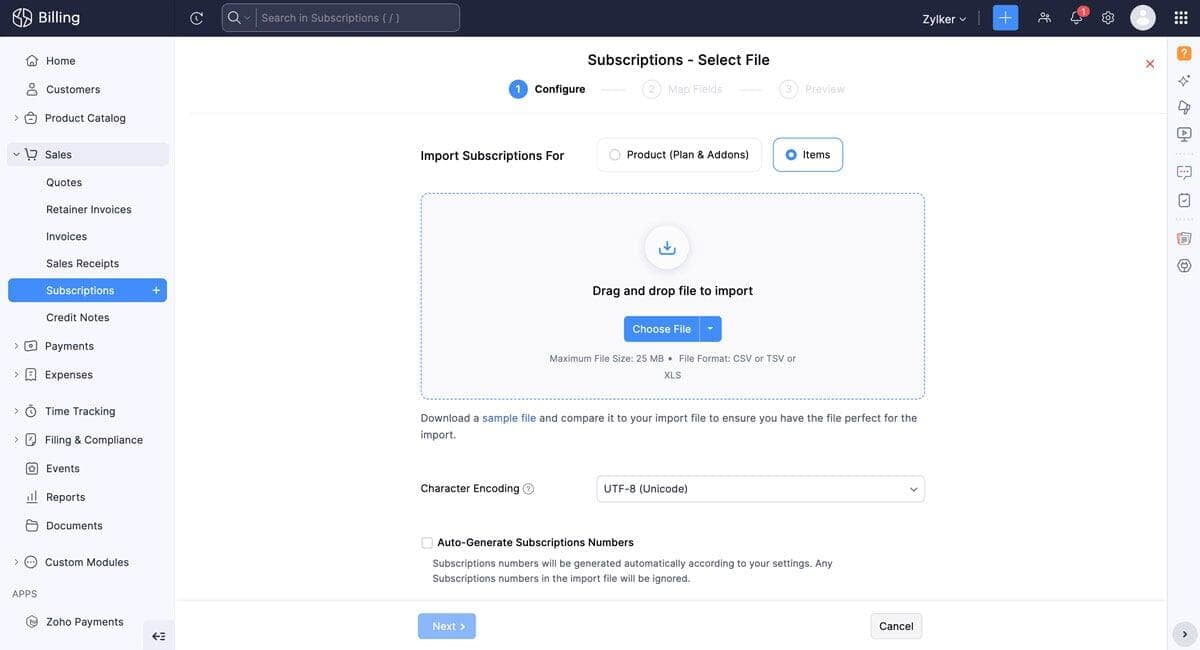Click the blue quick create plus button
The height and width of the screenshot is (650, 1200).
(1005, 18)
